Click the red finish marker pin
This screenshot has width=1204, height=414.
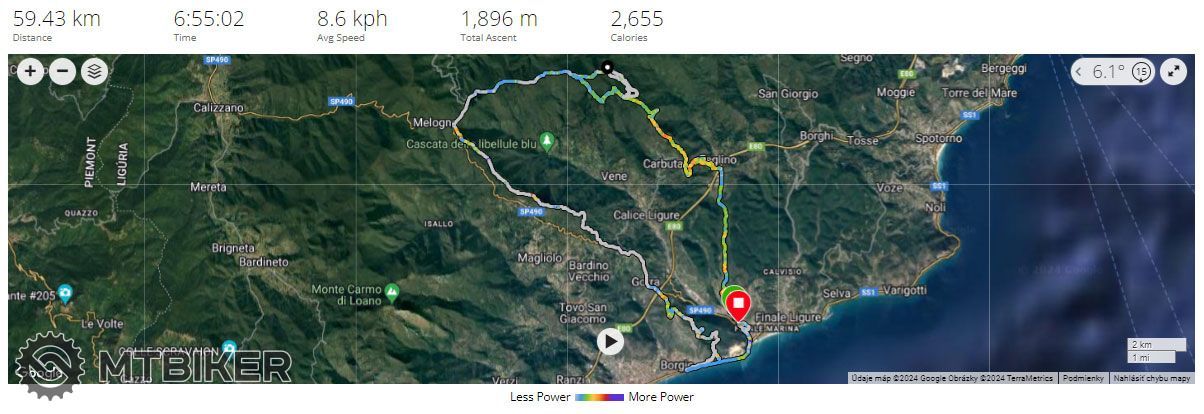coord(739,304)
